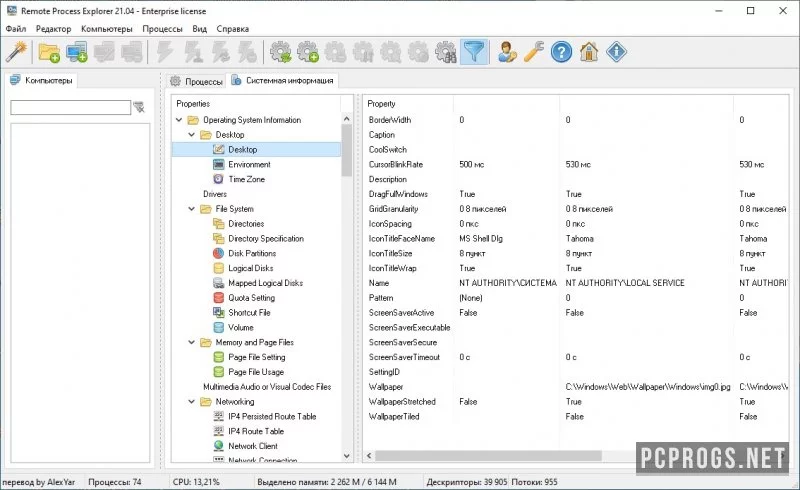Select the Системная информация tab

coord(282,80)
